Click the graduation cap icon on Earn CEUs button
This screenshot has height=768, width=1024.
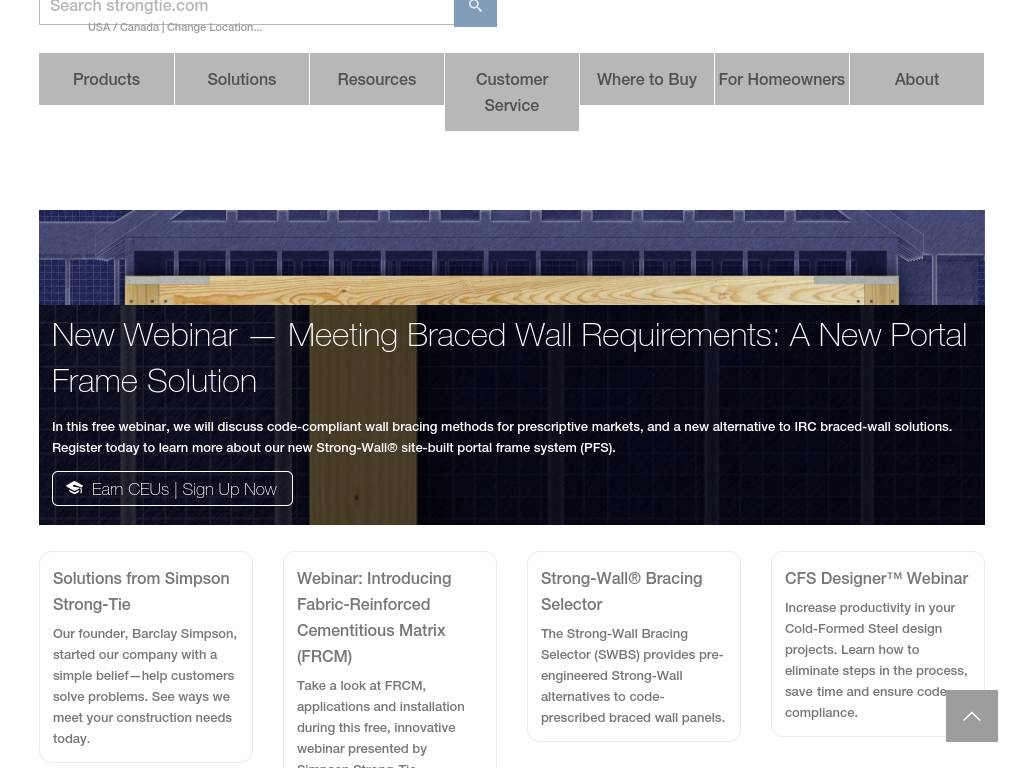tap(74, 488)
